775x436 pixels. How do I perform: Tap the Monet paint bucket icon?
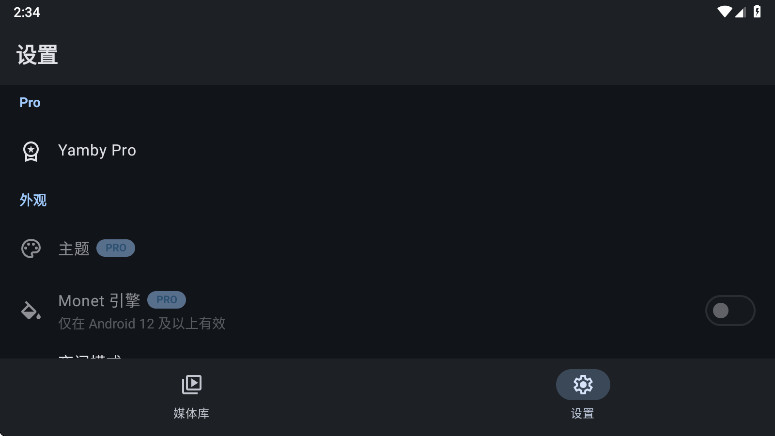[x=31, y=310]
